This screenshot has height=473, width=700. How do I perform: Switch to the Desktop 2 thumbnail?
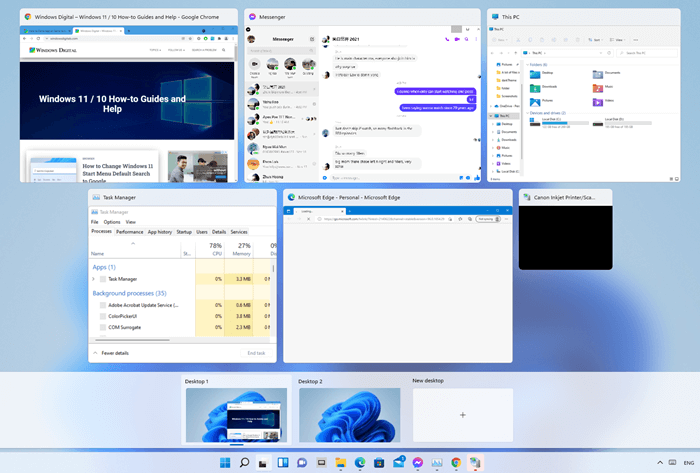[x=350, y=415]
